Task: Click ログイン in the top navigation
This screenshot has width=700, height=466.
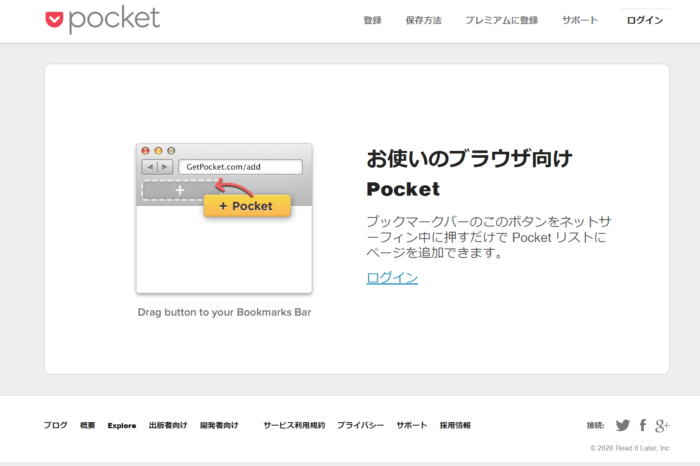Action: coord(645,20)
